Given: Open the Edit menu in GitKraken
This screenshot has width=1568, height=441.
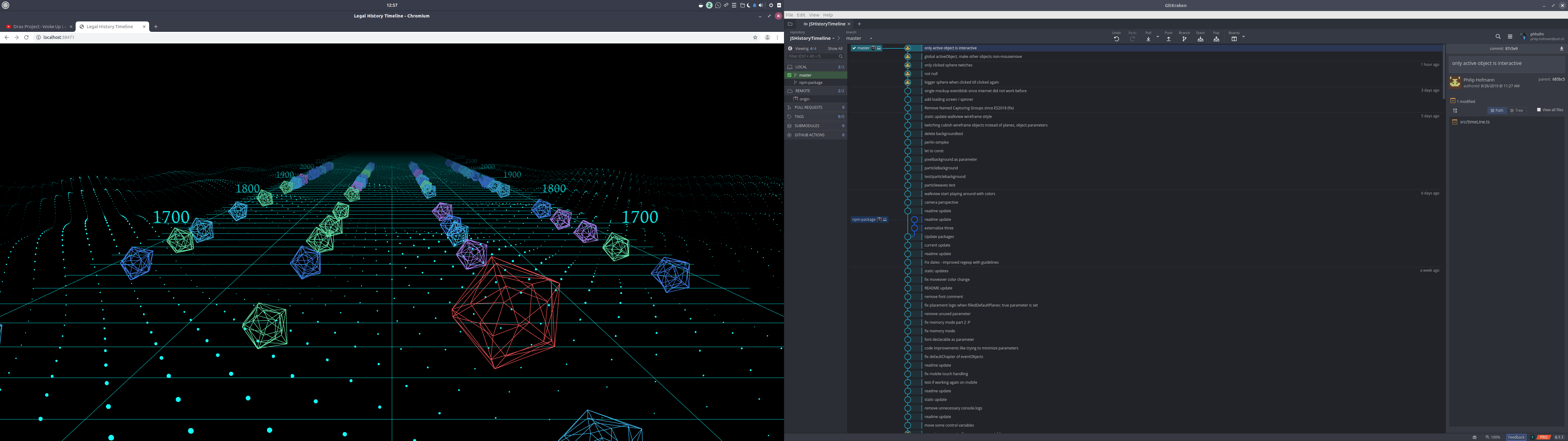Looking at the screenshot, I should click(x=801, y=15).
